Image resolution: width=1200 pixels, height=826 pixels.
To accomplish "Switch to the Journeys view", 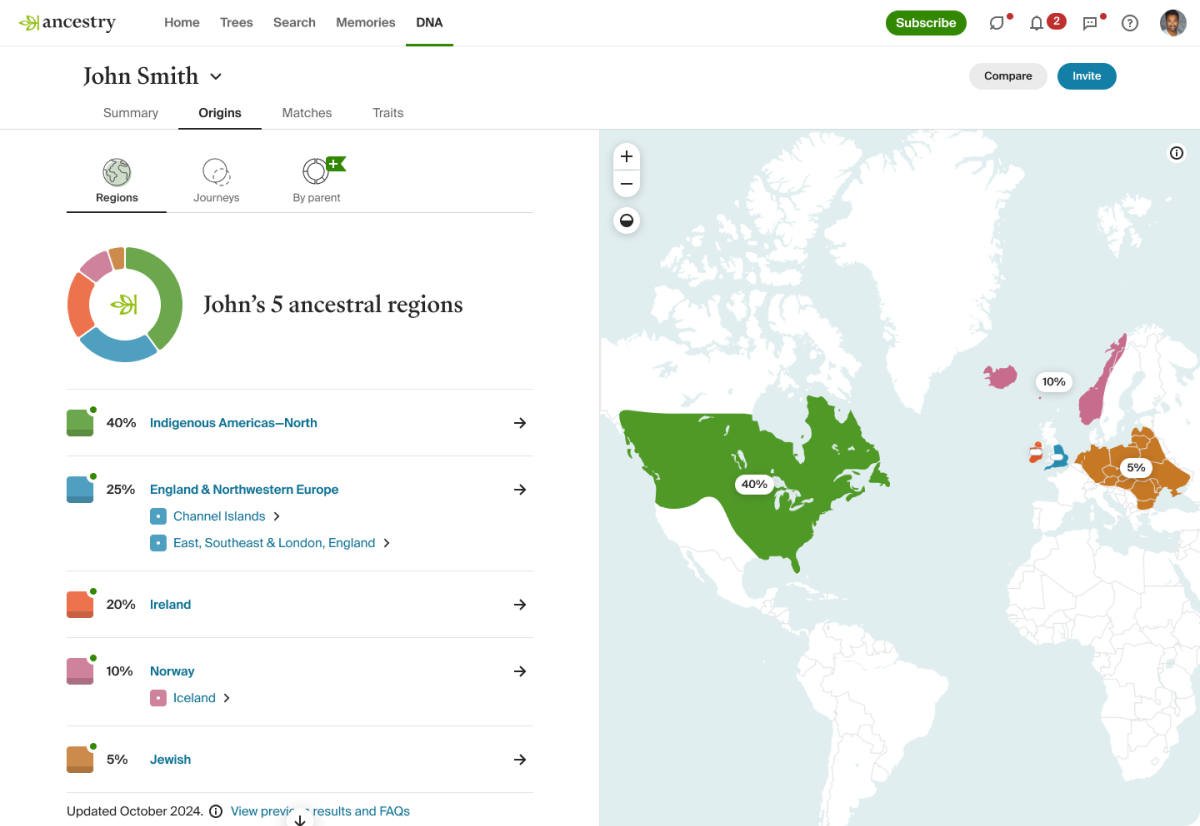I will pos(216,181).
